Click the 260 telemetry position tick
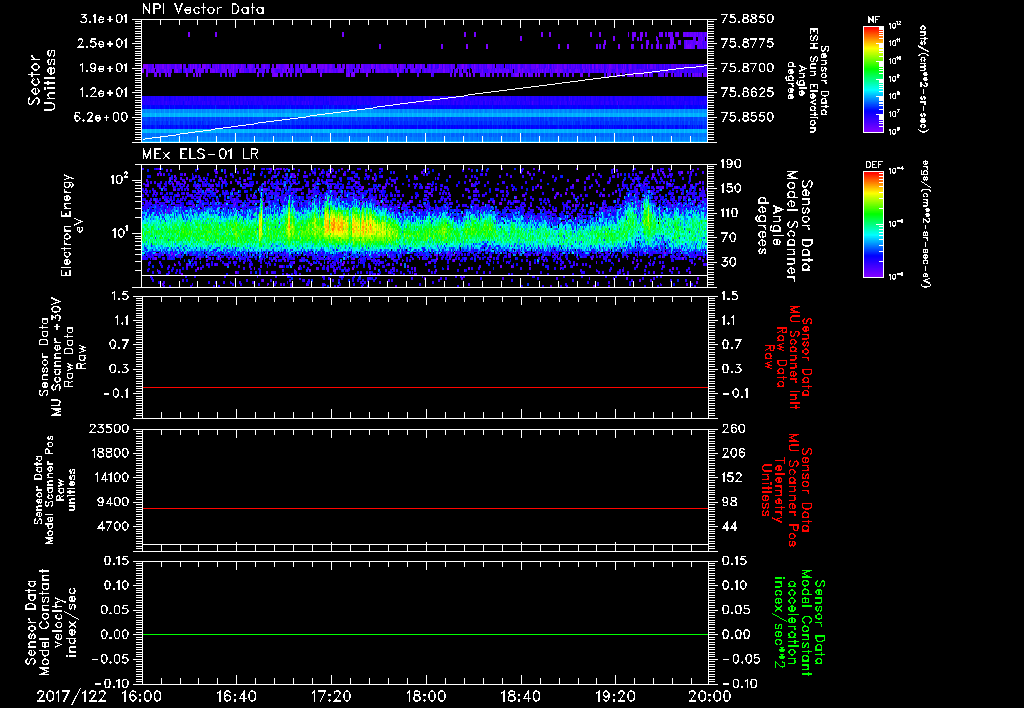1024x708 pixels. 732,428
